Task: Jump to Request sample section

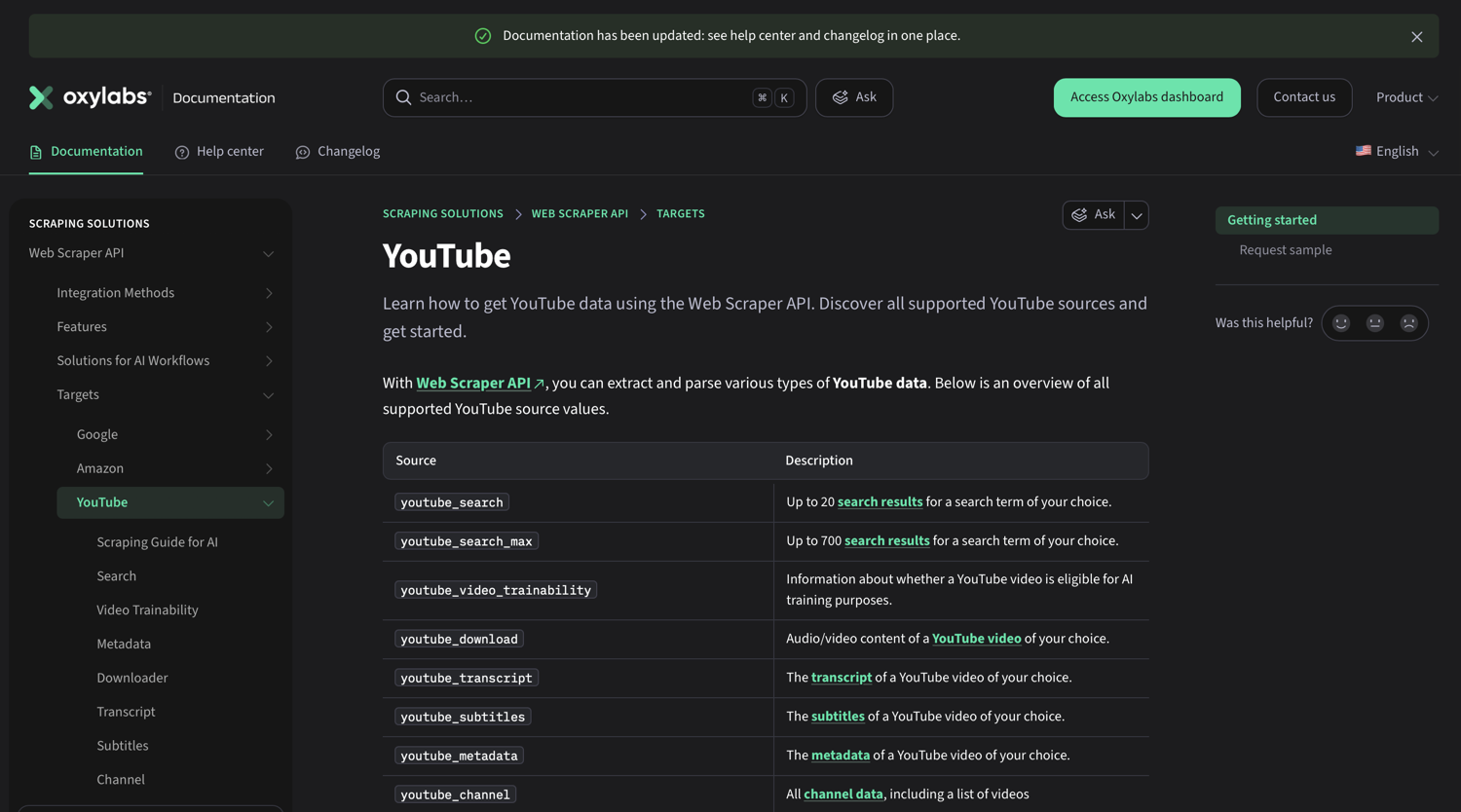Action: (x=1285, y=250)
